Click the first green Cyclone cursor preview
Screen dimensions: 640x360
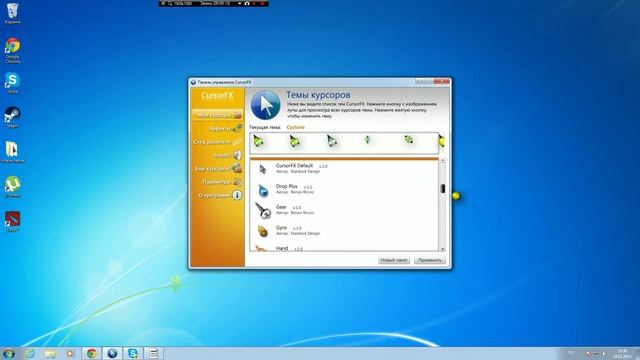point(258,141)
